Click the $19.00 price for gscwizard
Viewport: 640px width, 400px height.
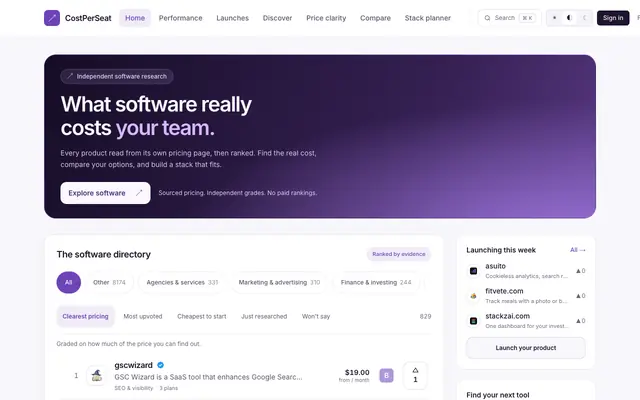(357, 372)
